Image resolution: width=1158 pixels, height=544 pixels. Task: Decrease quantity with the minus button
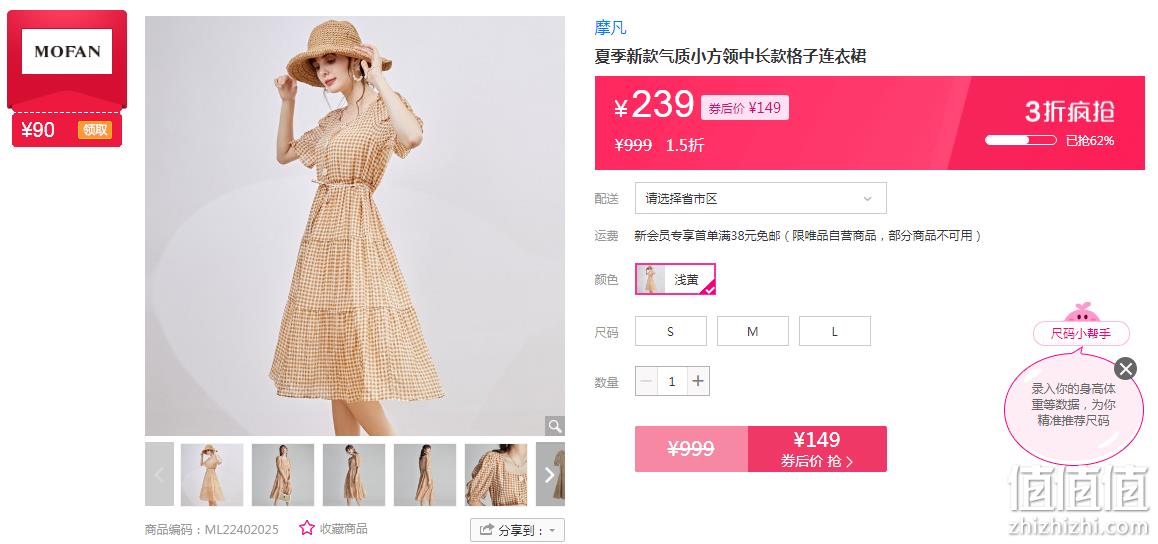click(x=646, y=382)
